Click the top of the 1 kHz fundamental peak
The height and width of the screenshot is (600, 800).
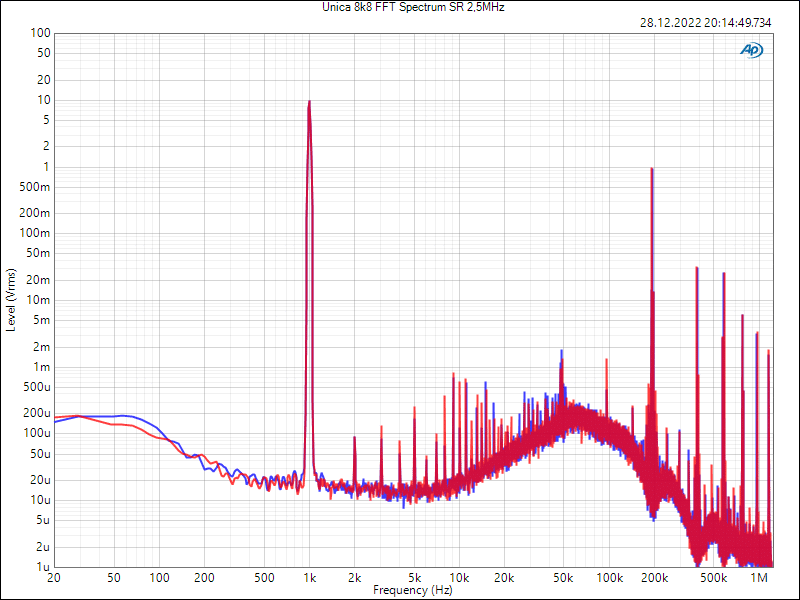tap(309, 102)
